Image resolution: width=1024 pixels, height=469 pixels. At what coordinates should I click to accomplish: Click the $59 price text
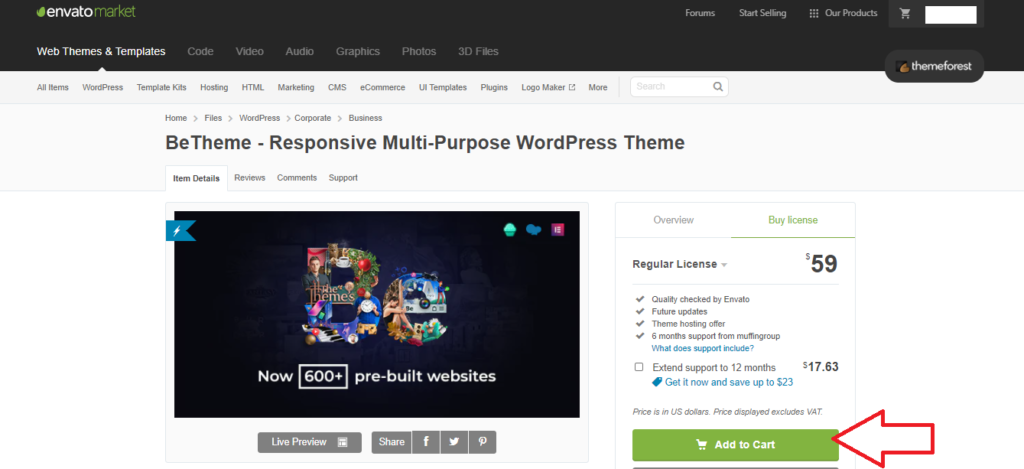tap(822, 264)
